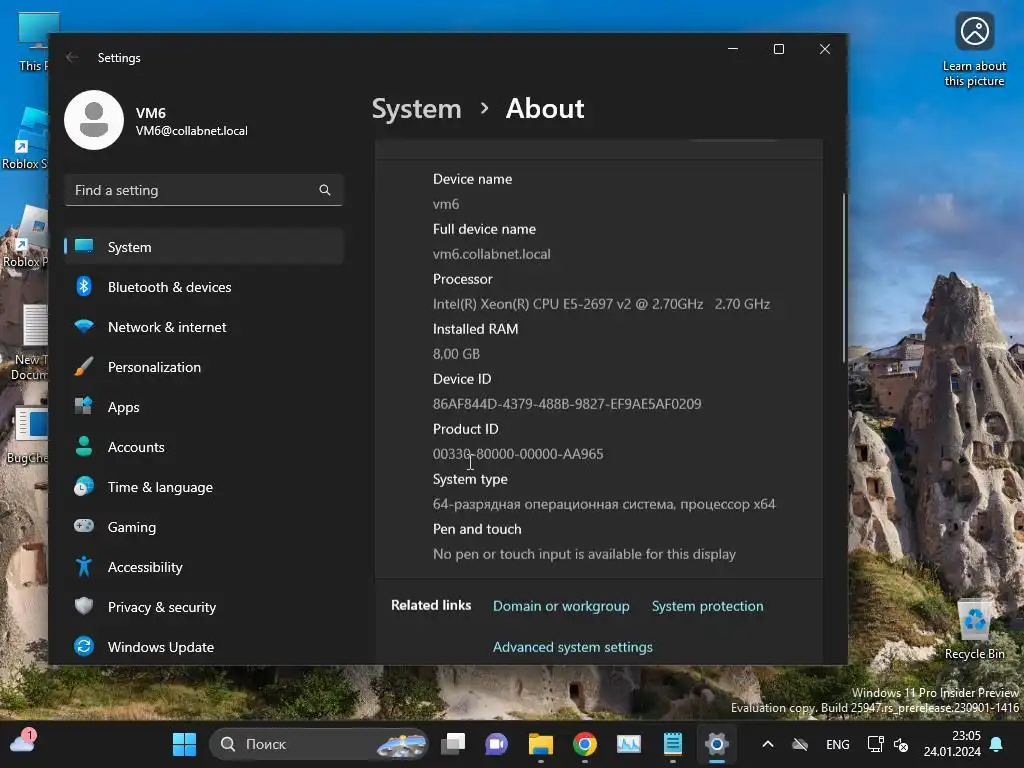Click the Settings gear on taskbar

716,744
